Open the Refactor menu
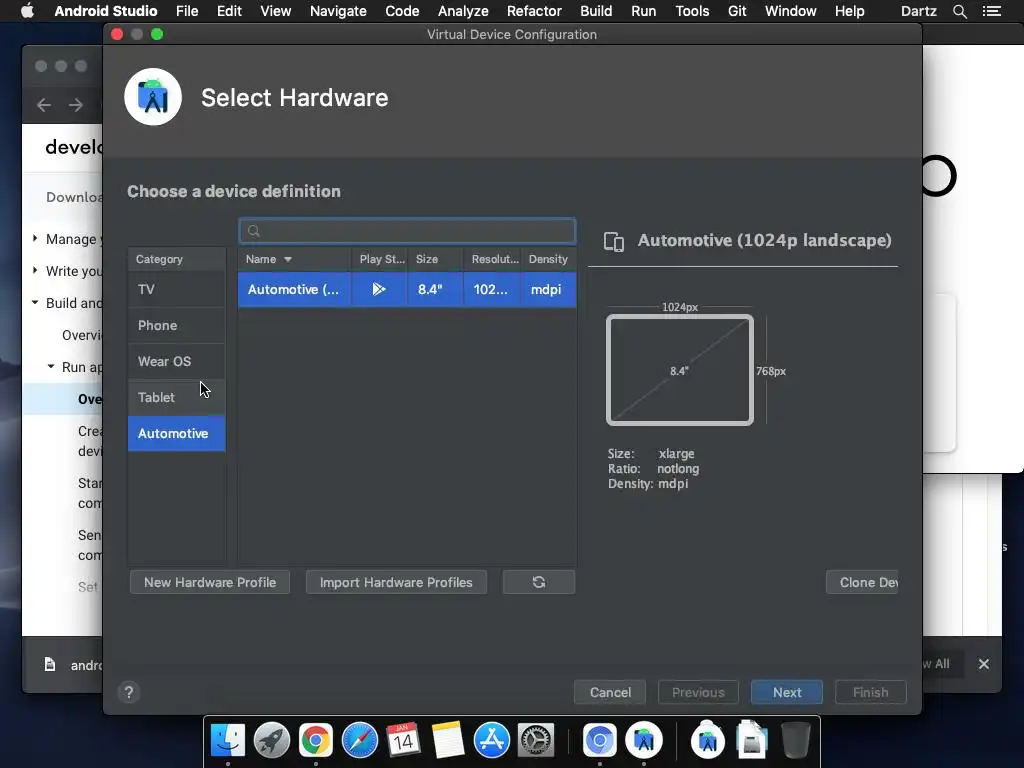 point(534,11)
